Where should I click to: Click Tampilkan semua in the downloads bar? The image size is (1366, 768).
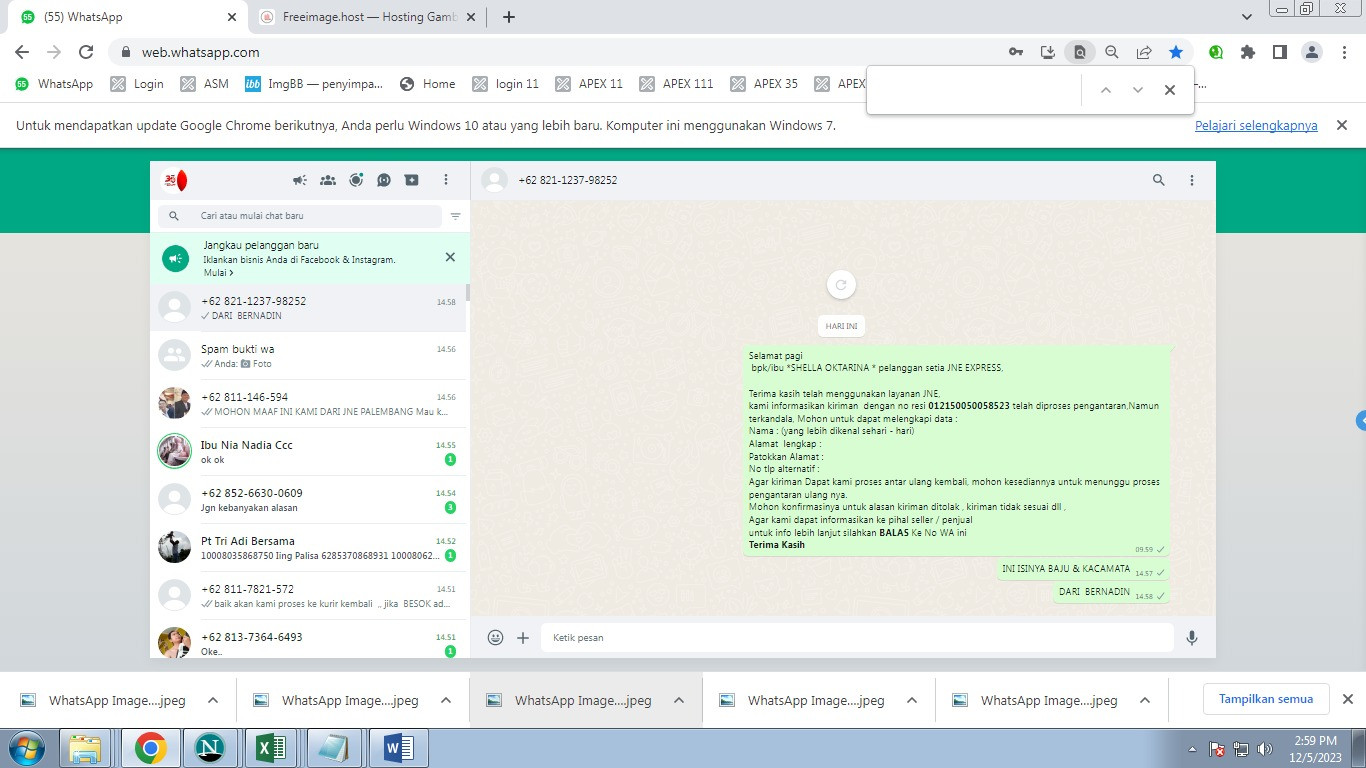pyautogui.click(x=1265, y=699)
